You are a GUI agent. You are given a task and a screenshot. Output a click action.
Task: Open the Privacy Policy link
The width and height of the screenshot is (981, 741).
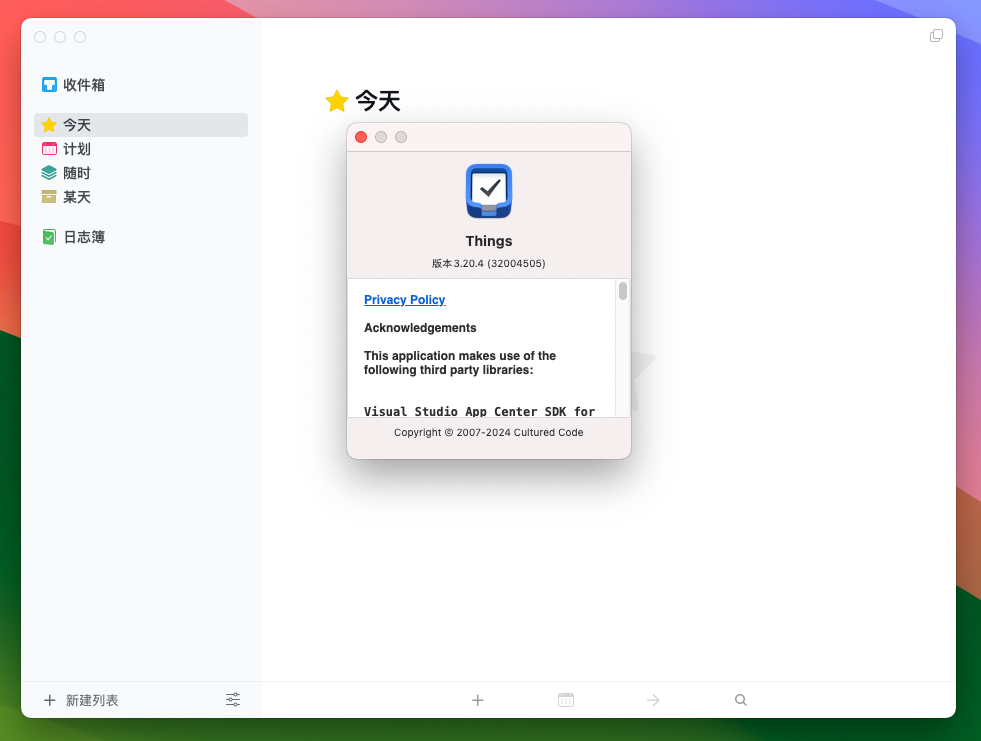pos(404,299)
